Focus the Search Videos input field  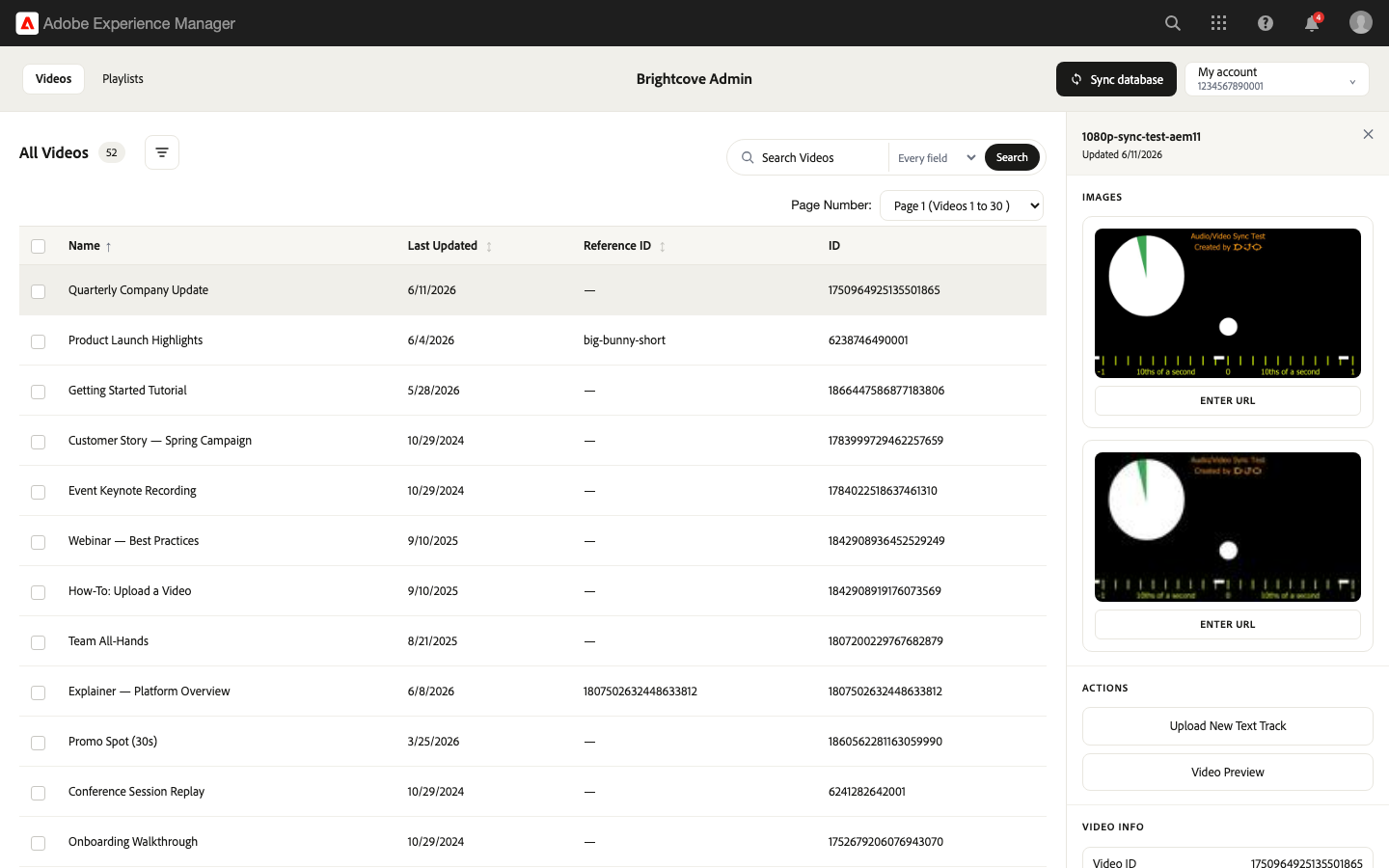coord(820,158)
